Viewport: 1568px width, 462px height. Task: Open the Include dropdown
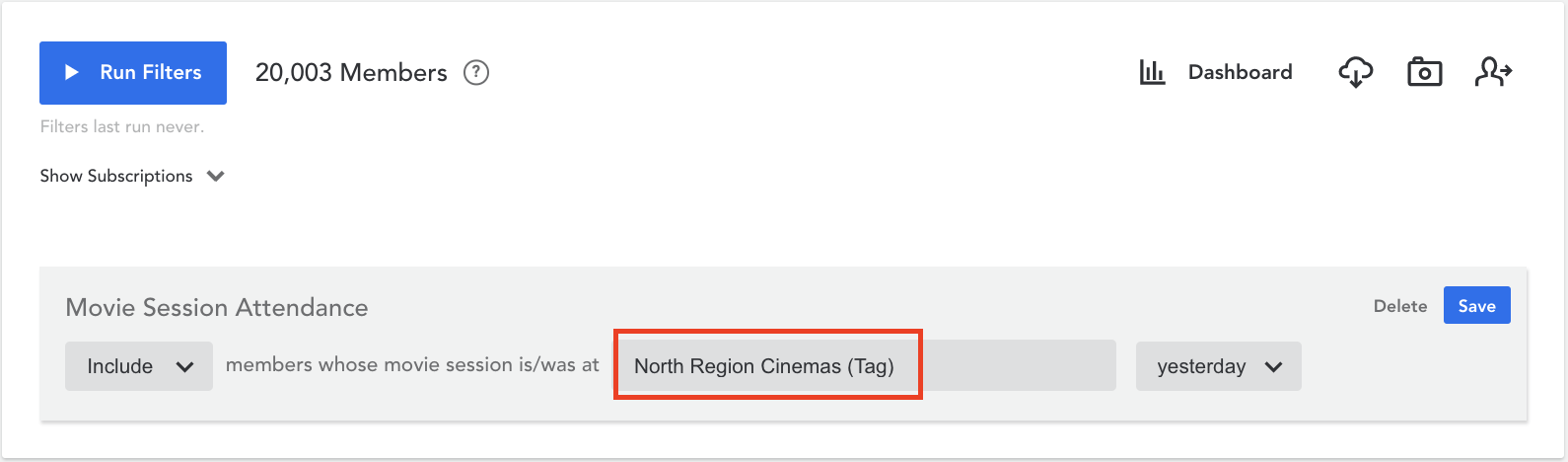[x=139, y=366]
